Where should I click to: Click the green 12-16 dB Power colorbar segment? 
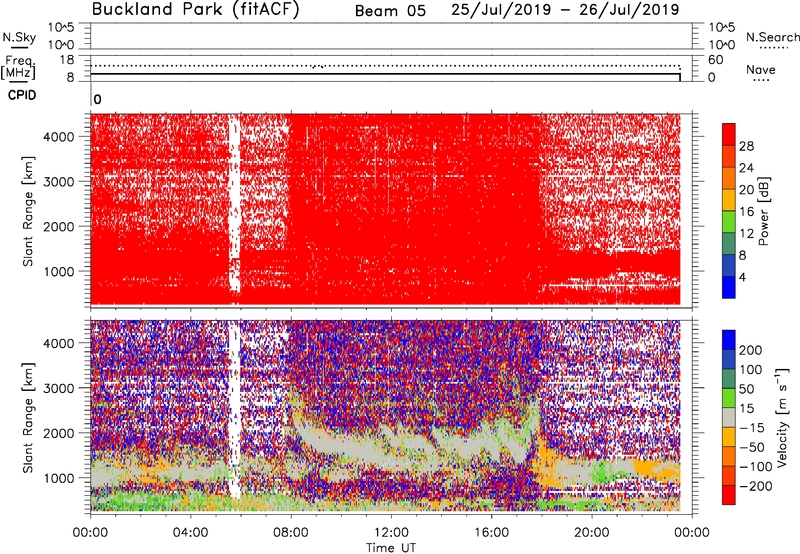pyautogui.click(x=729, y=222)
